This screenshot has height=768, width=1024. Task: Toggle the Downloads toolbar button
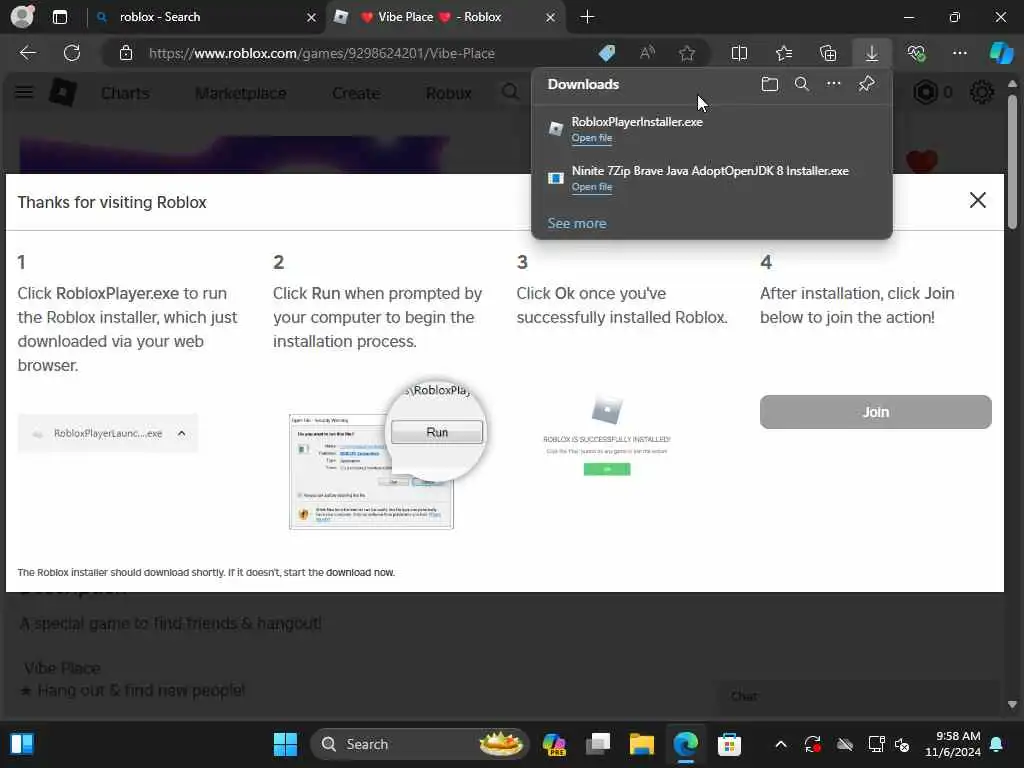point(872,53)
